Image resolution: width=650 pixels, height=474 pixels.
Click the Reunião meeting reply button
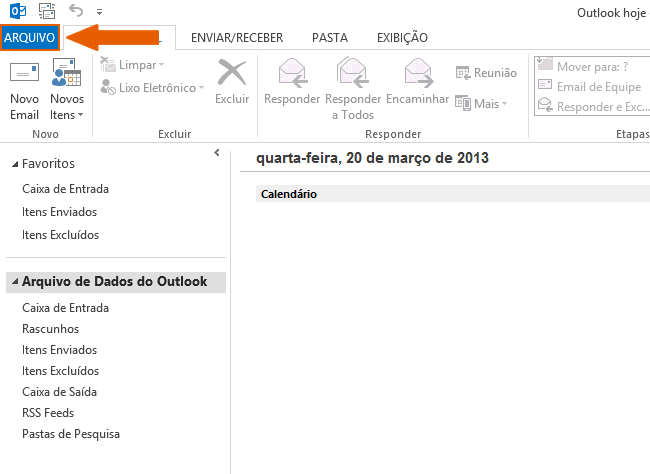pyautogui.click(x=486, y=73)
